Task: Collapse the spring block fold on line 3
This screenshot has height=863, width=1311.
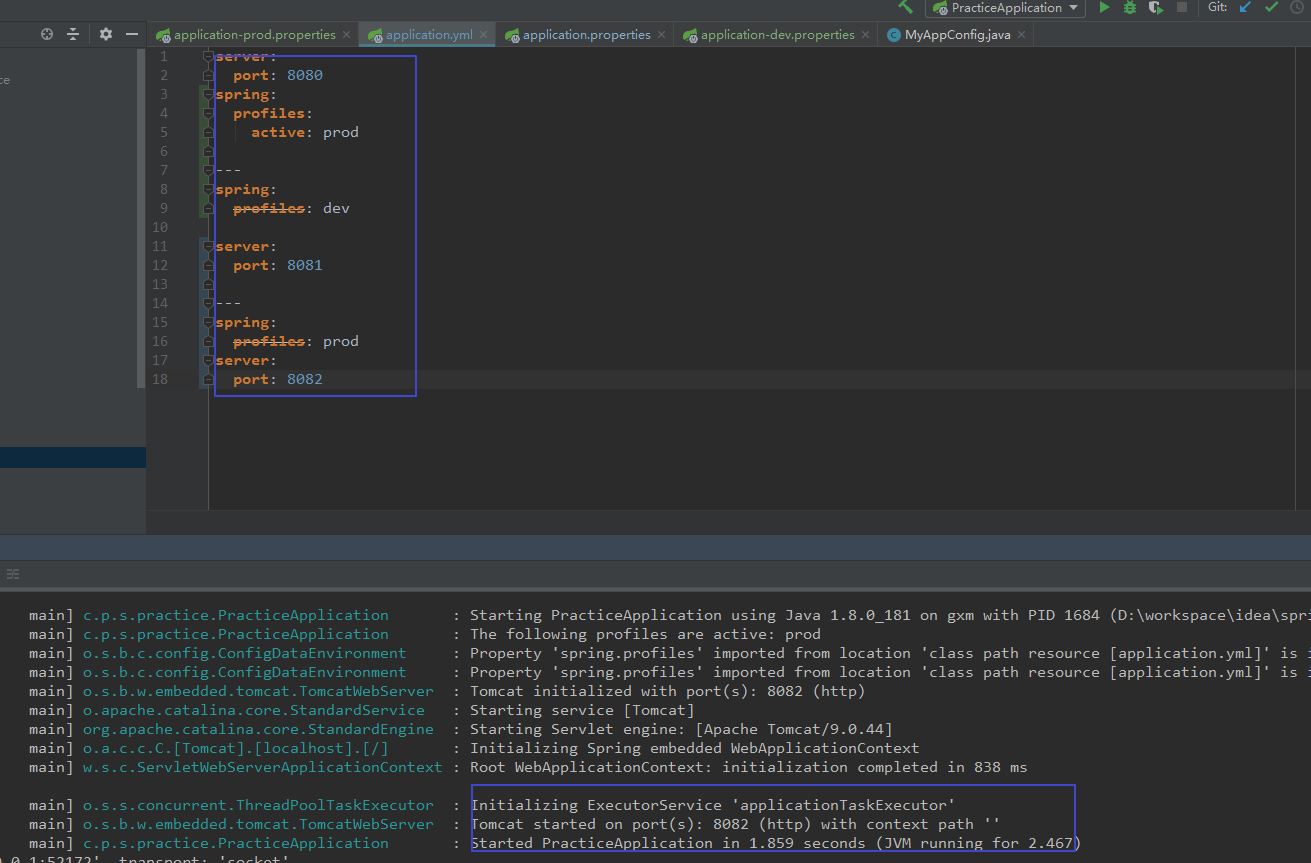Action: click(x=208, y=94)
